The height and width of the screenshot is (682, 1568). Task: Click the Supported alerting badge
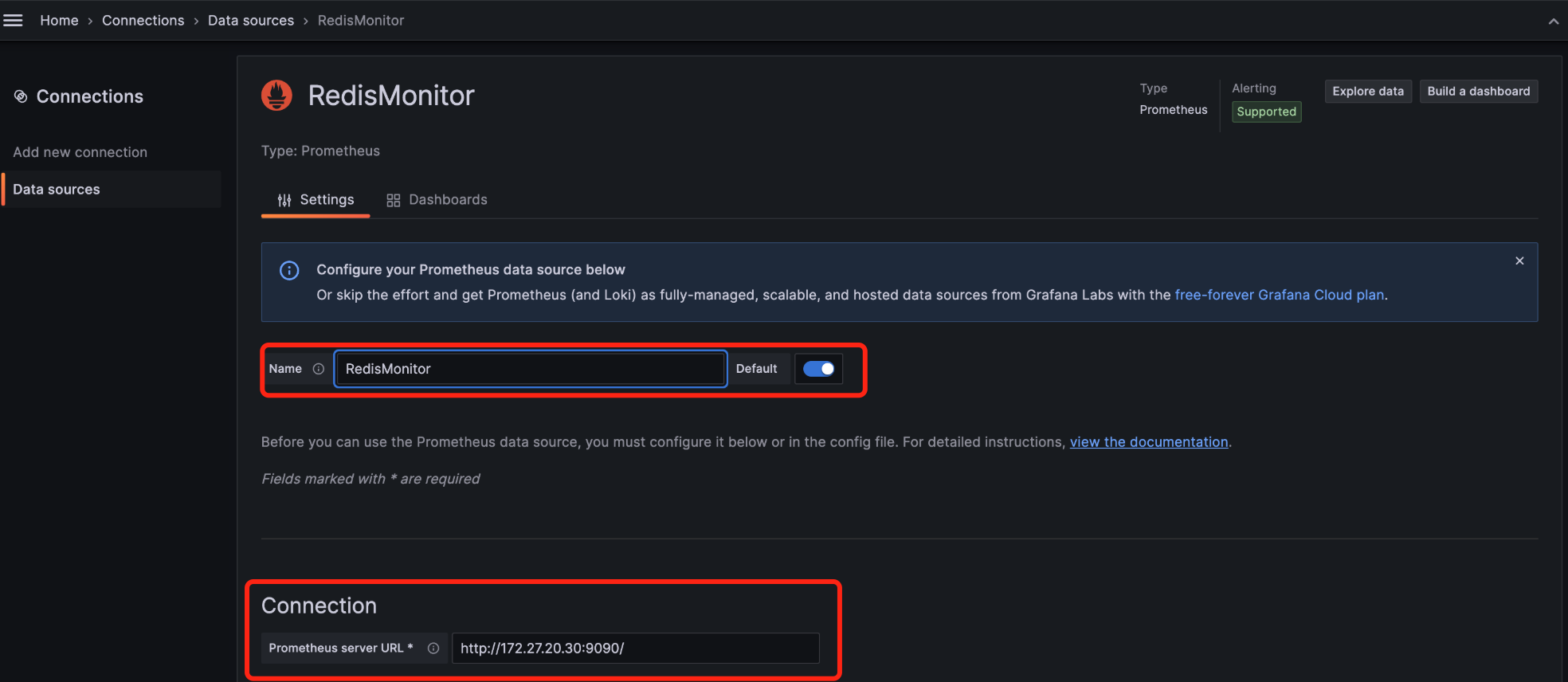tap(1267, 112)
